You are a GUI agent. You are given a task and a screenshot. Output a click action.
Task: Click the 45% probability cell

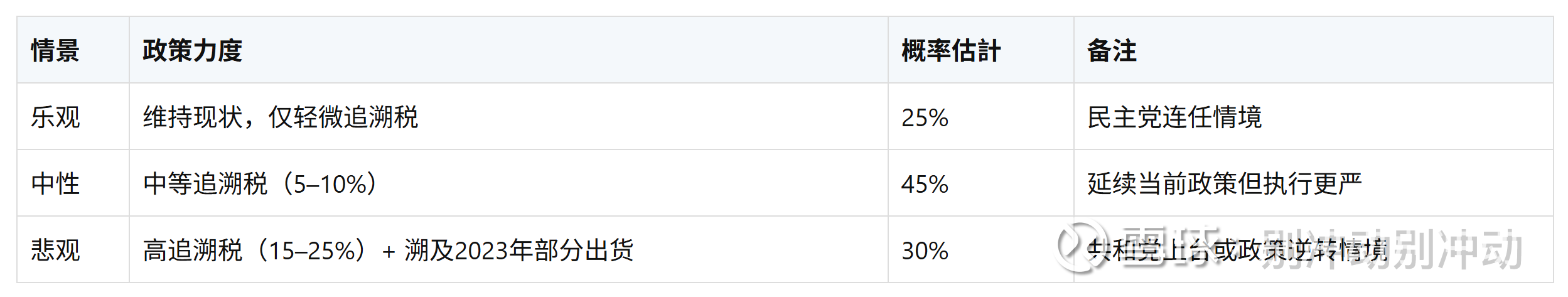[x=925, y=184]
